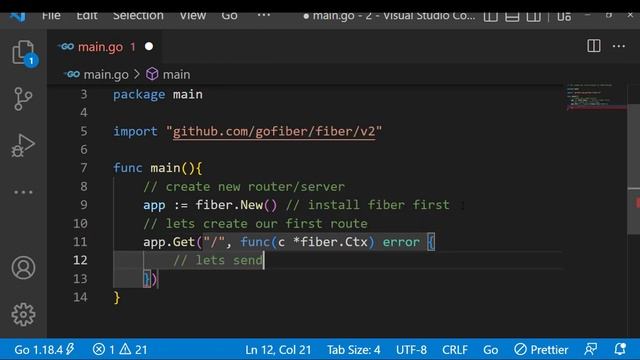Change encoding via UTF-8 status item
The image size is (640, 360).
(x=411, y=350)
